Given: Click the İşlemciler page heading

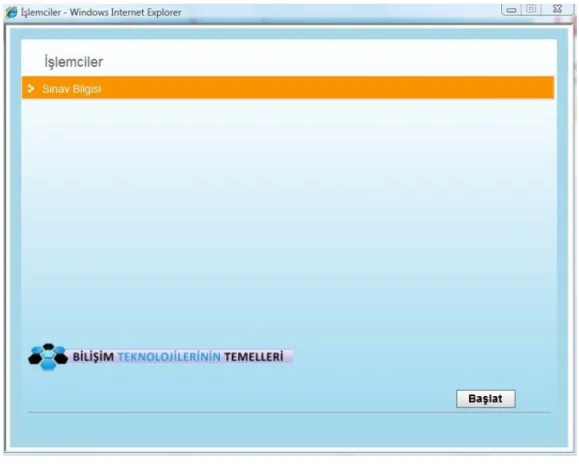Looking at the screenshot, I should 73,61.
